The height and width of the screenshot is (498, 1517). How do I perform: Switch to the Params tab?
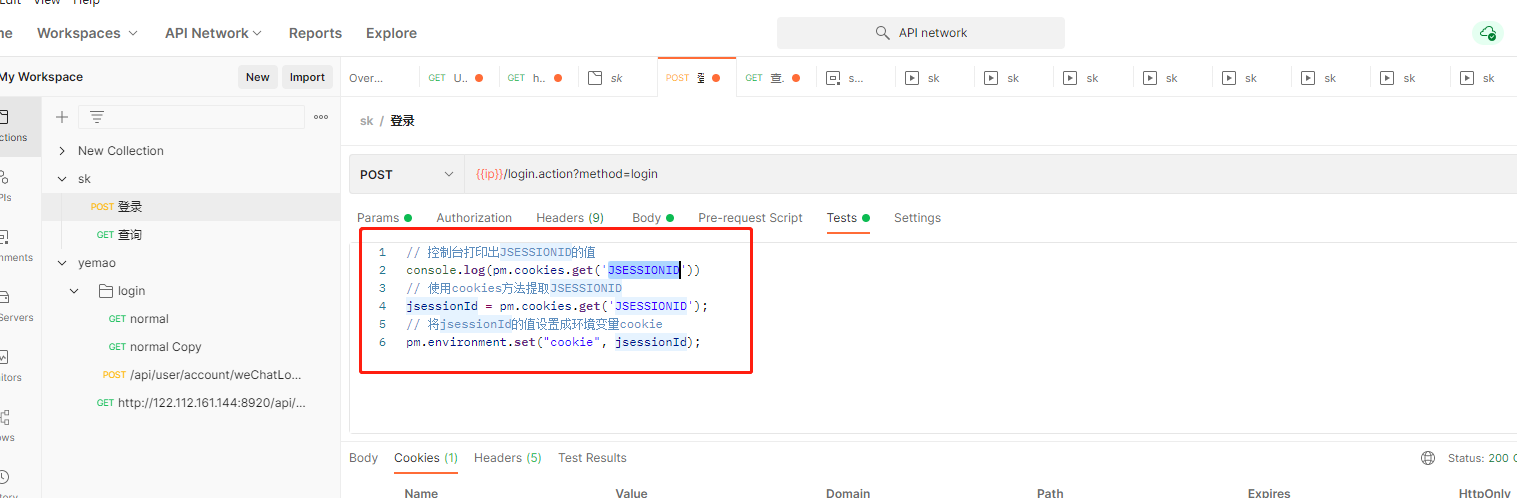[x=384, y=218]
